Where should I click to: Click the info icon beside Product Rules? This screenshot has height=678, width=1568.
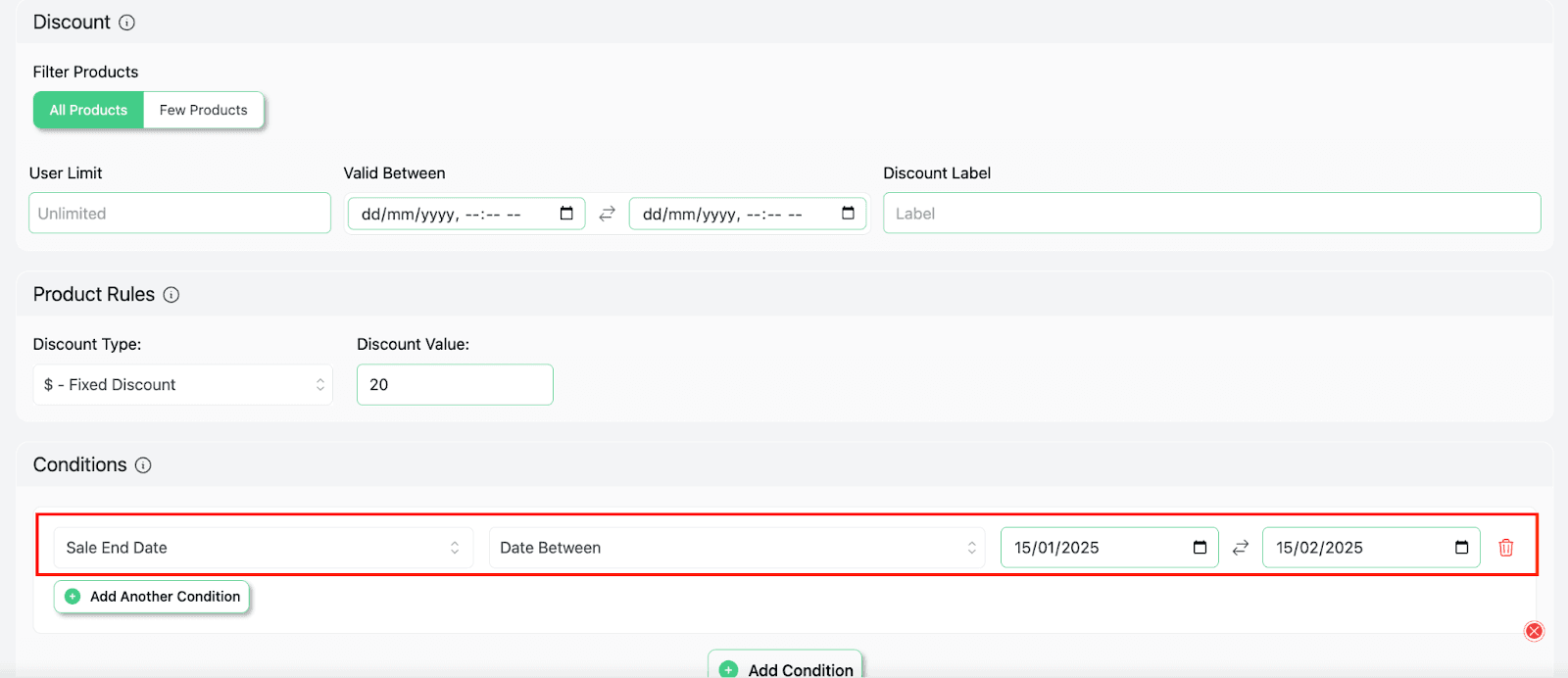click(x=171, y=295)
